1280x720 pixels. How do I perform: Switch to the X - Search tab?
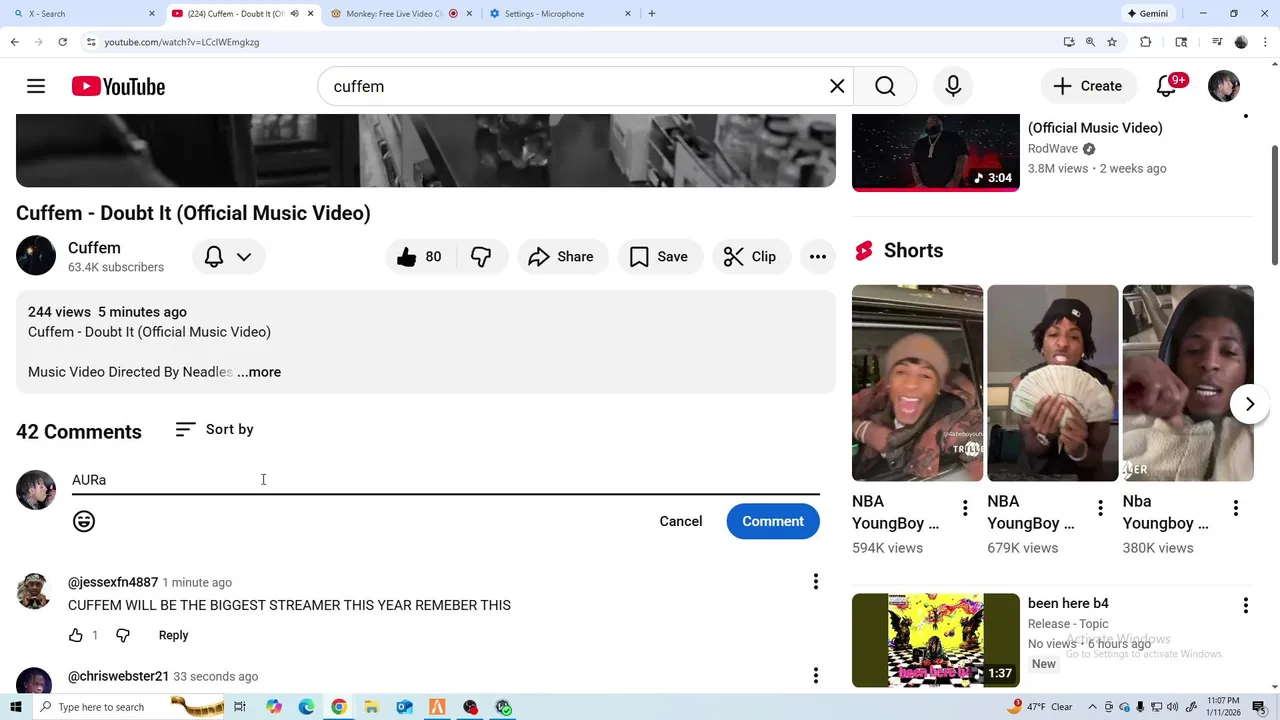point(83,14)
